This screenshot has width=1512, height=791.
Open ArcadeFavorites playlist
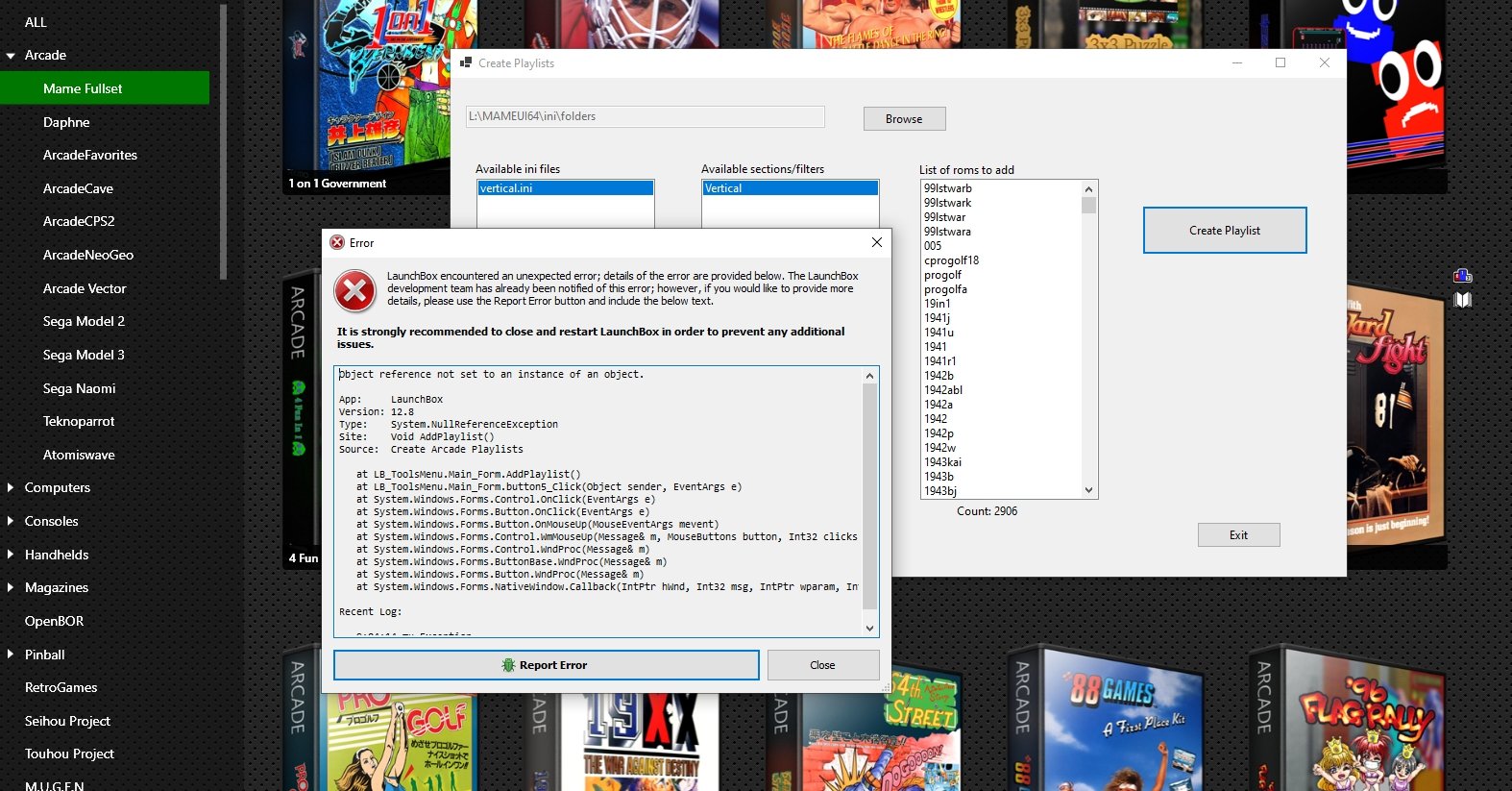pyautogui.click(x=90, y=155)
